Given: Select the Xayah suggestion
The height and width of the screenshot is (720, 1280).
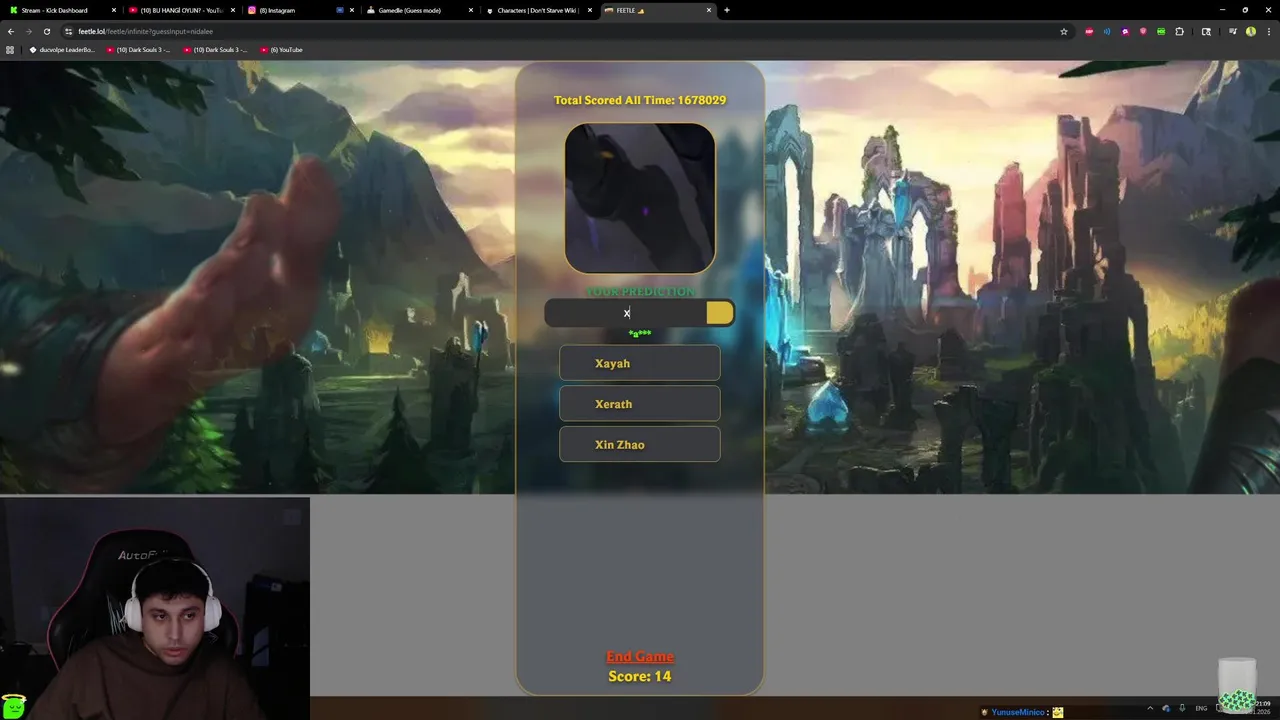Looking at the screenshot, I should point(640,363).
